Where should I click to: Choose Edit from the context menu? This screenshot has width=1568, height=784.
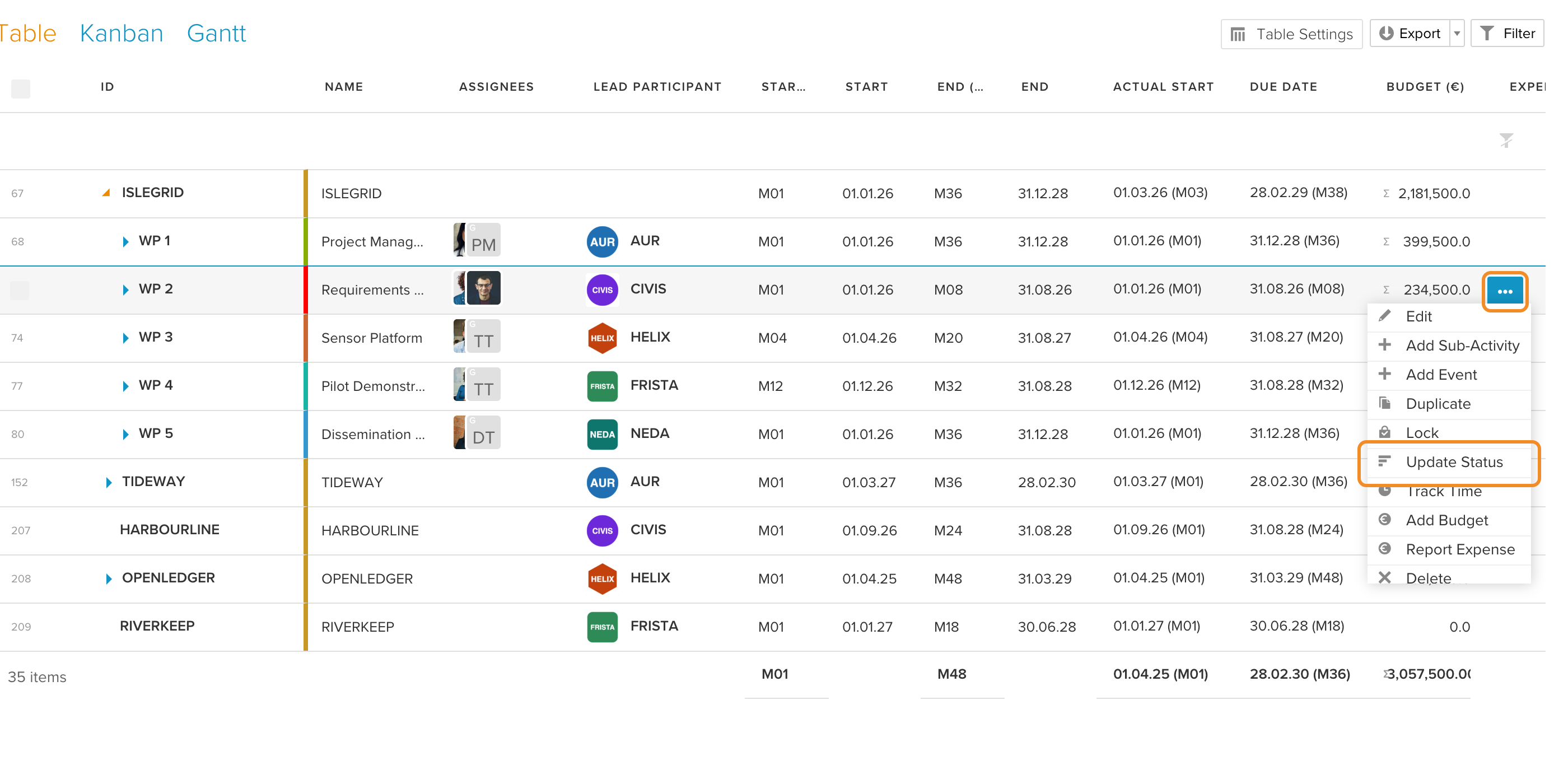[x=1448, y=316]
